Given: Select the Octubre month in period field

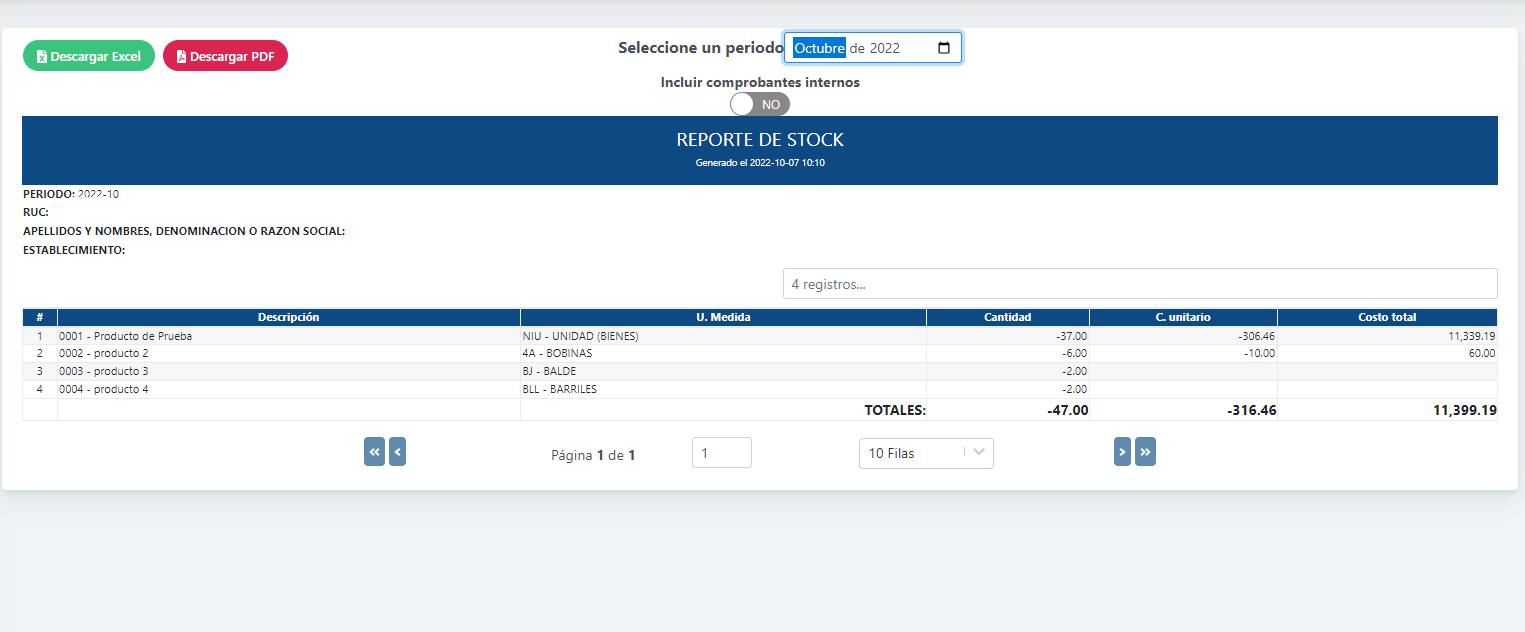Looking at the screenshot, I should point(819,48).
